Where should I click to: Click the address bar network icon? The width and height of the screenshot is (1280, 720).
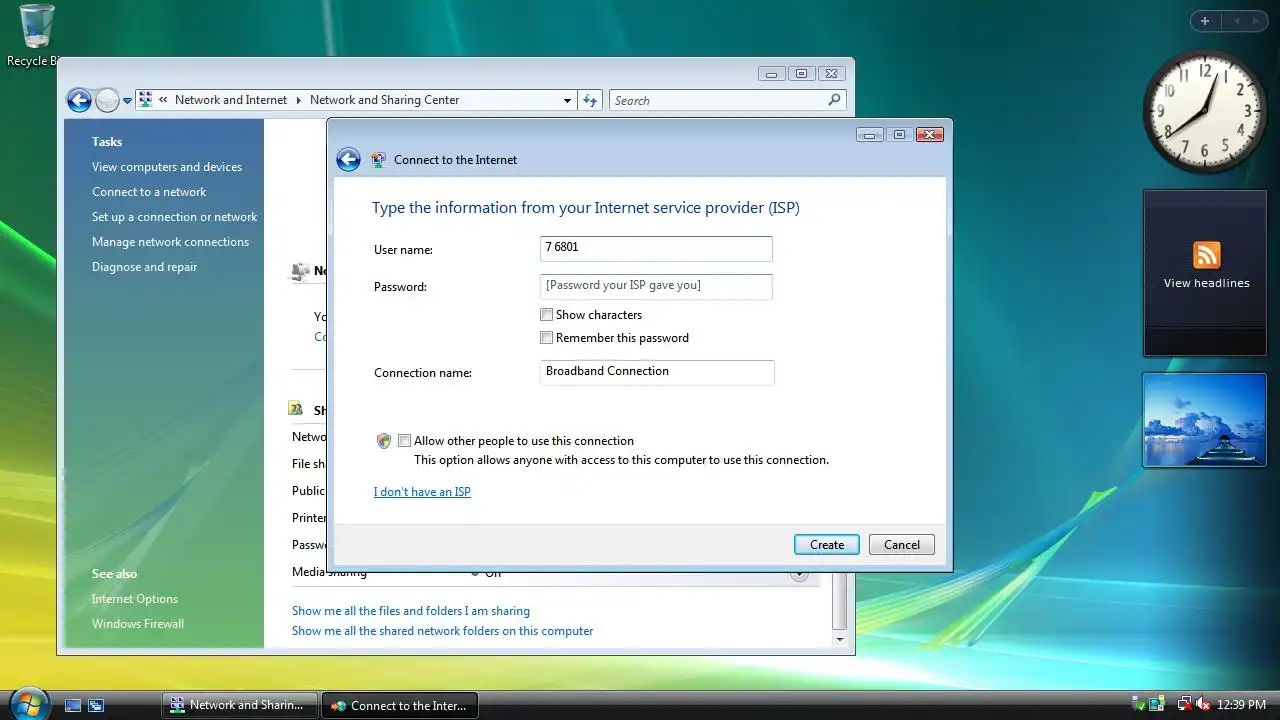[145, 100]
